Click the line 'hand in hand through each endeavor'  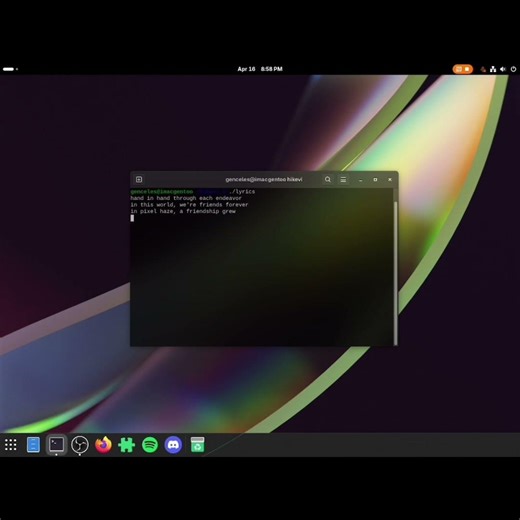tap(186, 198)
